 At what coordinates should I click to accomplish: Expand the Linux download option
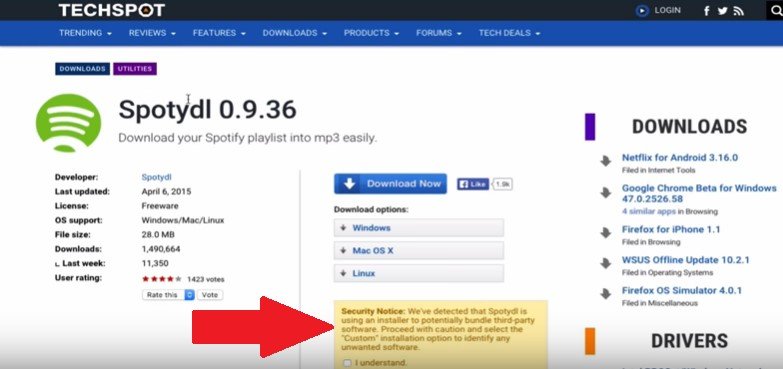[418, 273]
